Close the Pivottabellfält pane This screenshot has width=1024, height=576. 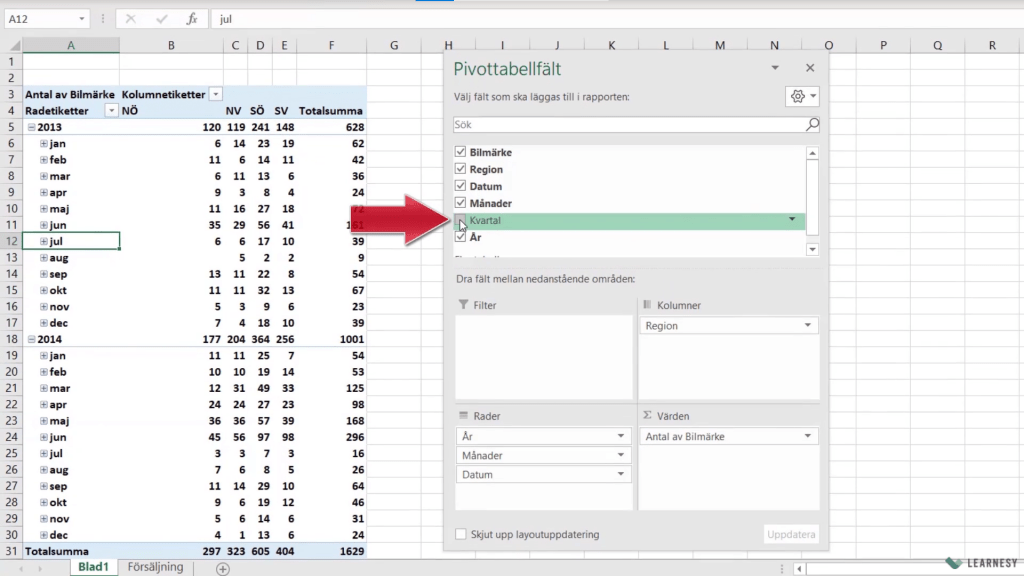[x=810, y=68]
